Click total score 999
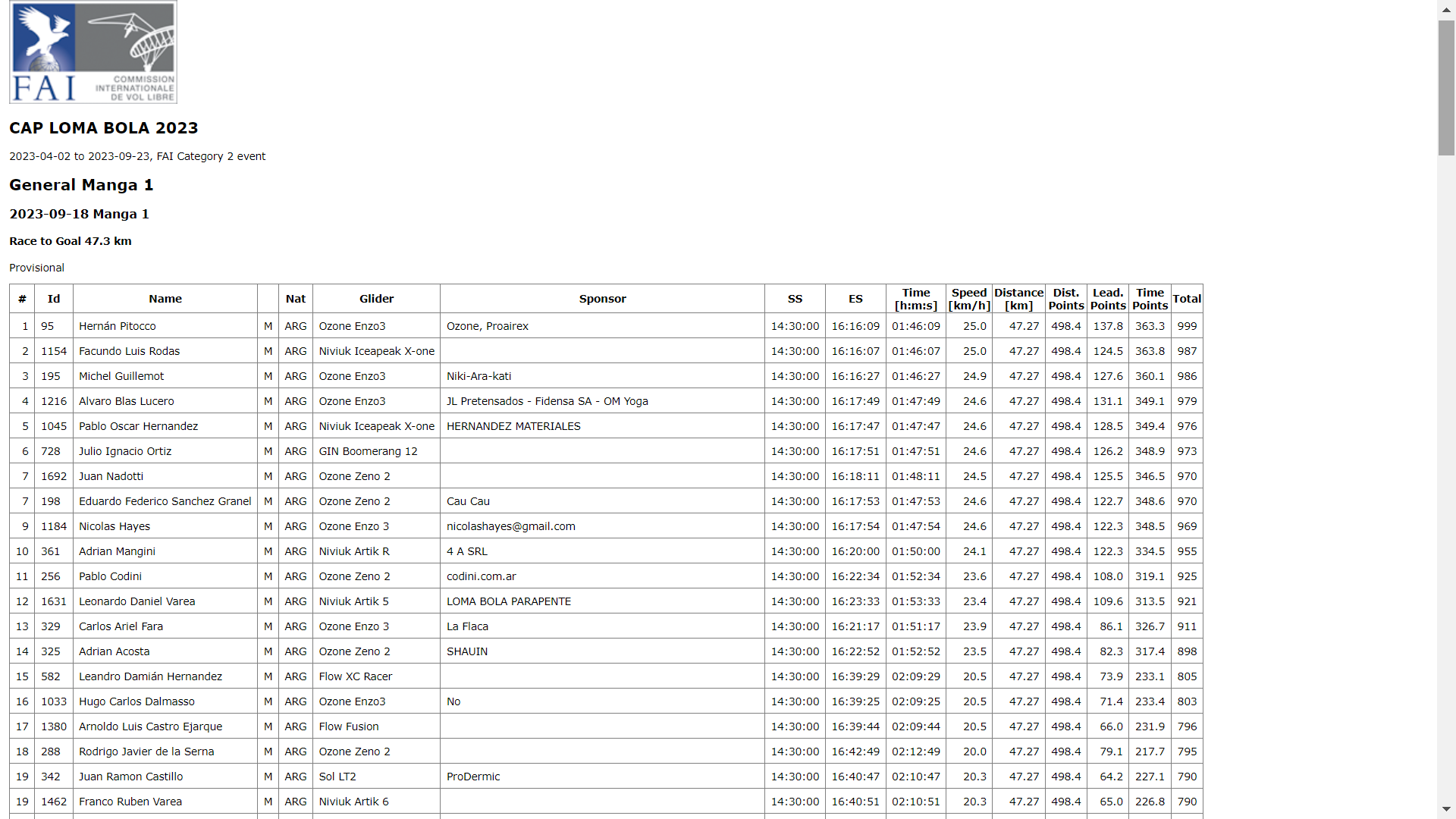The width and height of the screenshot is (1456, 819). click(x=1187, y=326)
